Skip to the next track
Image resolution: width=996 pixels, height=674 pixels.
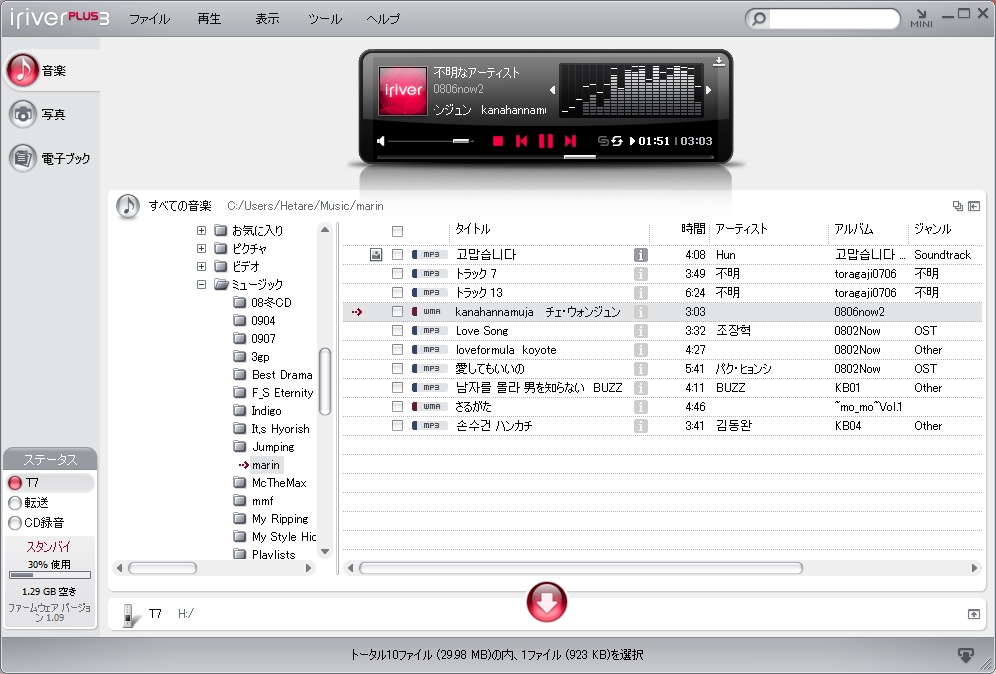coord(570,141)
